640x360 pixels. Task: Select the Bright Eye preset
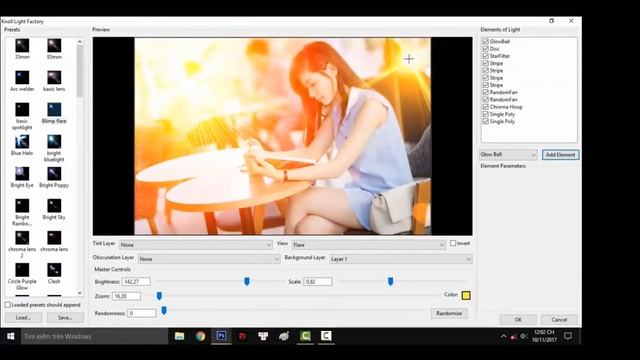(x=22, y=177)
